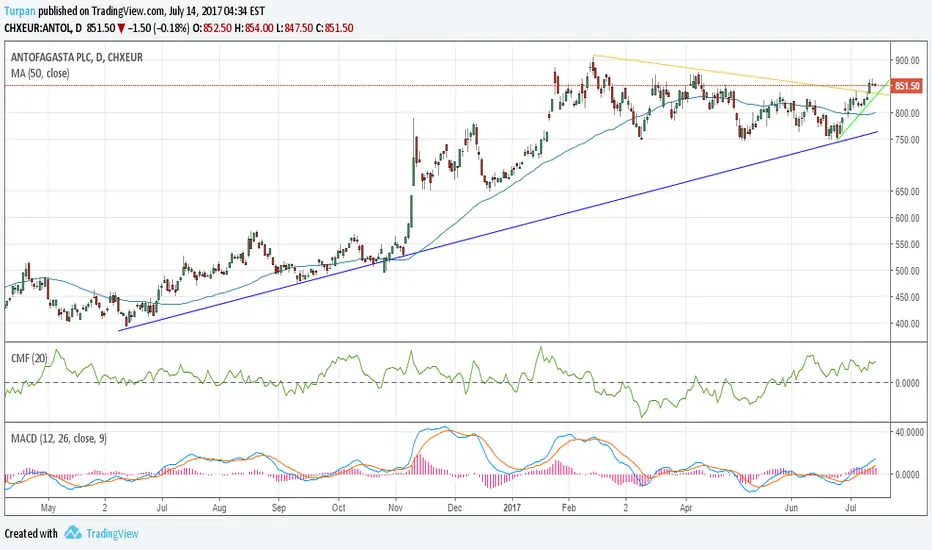Click the 500.00 price axis label
The width and height of the screenshot is (932, 550).
coord(907,271)
